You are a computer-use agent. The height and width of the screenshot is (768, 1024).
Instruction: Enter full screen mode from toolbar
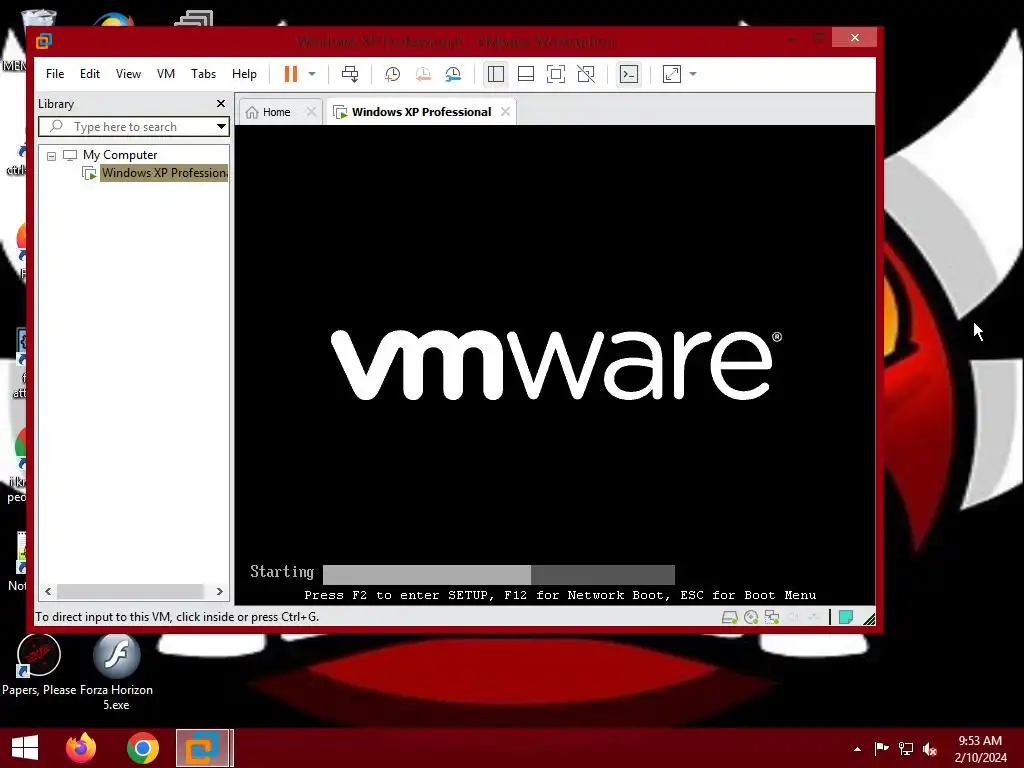556,74
